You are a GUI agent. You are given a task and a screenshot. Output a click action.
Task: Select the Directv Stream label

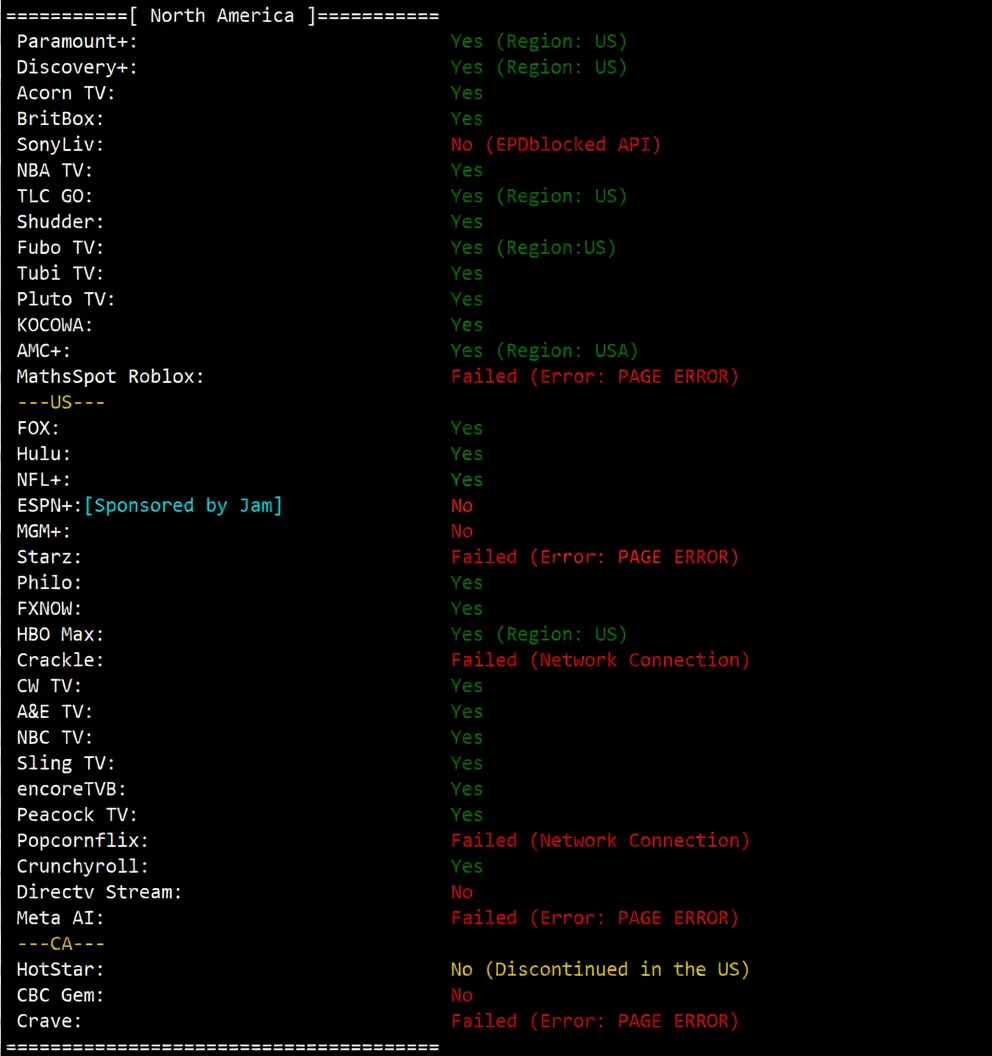[99, 892]
